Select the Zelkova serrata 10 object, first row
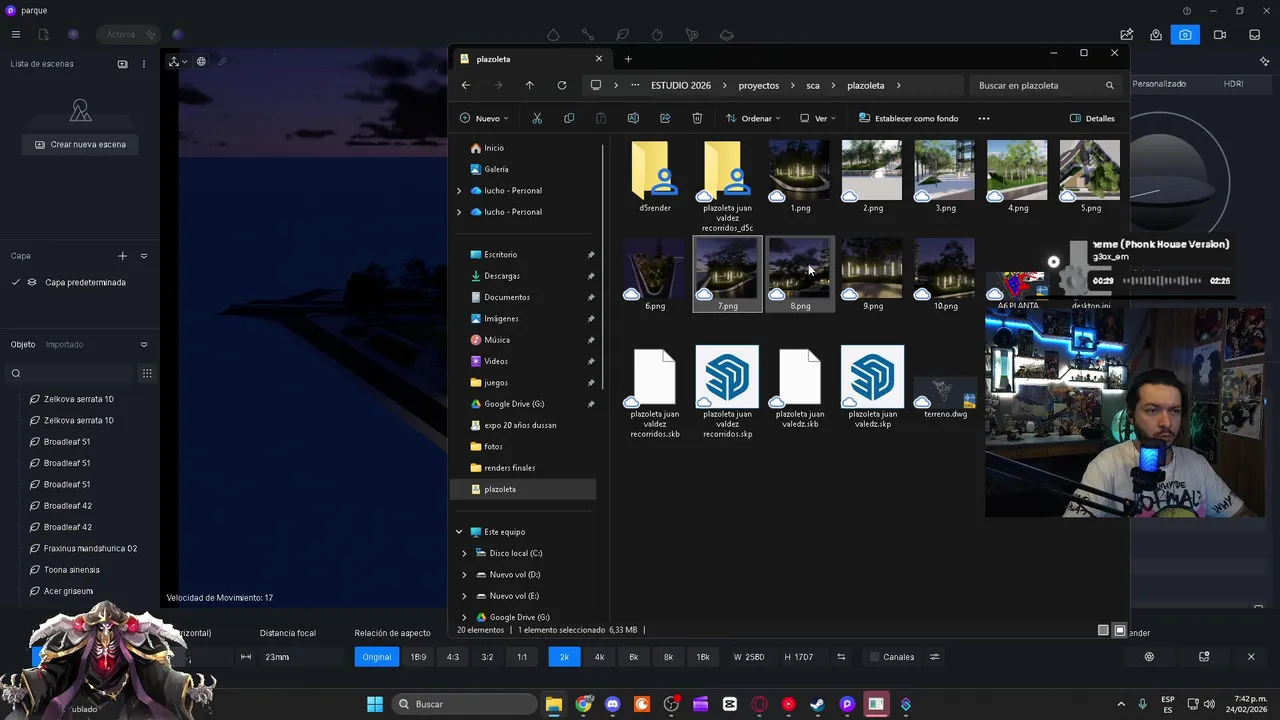The width and height of the screenshot is (1280, 720). pyautogui.click(x=79, y=399)
